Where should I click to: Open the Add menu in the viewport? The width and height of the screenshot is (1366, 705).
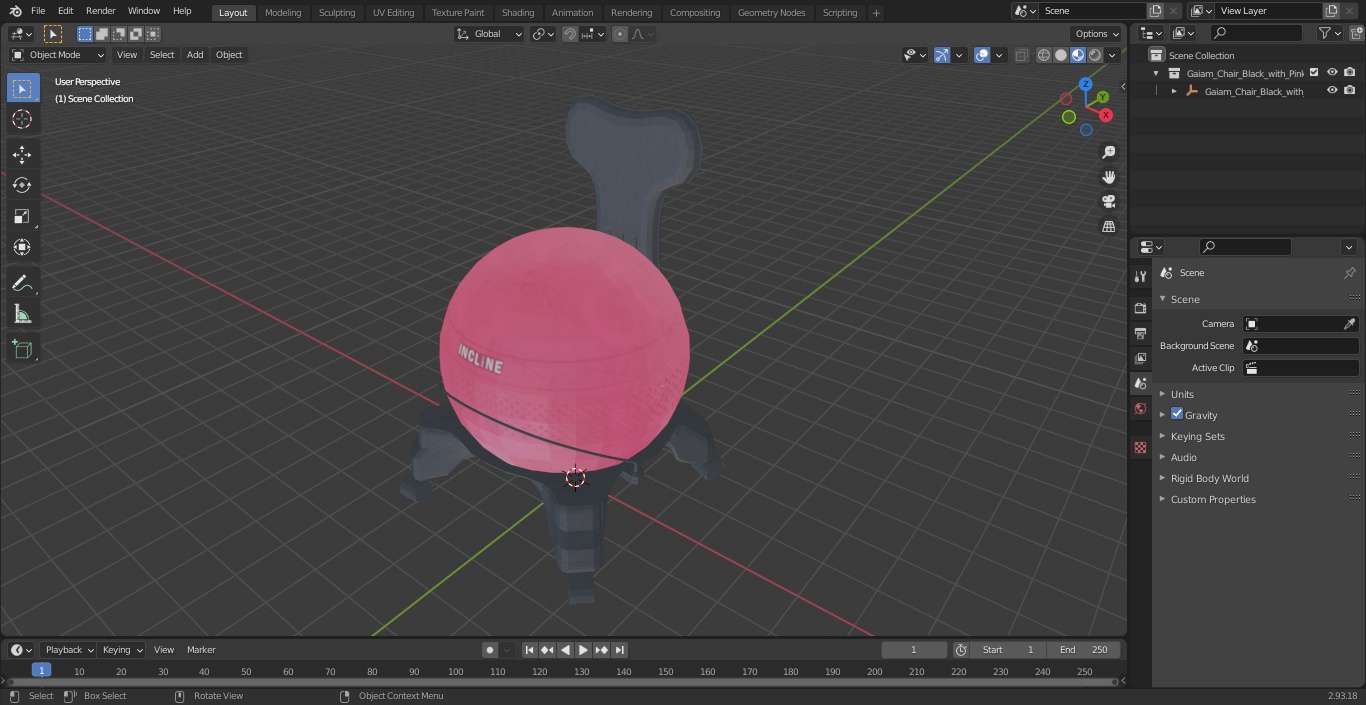(195, 55)
